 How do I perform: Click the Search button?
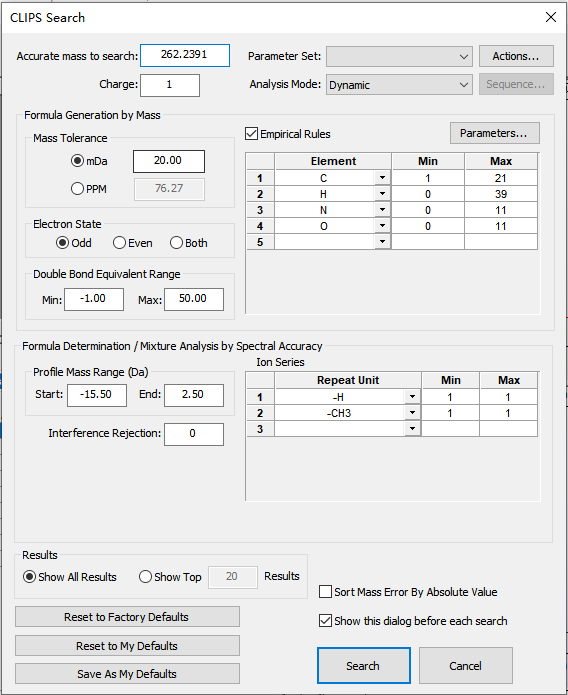tap(364, 666)
